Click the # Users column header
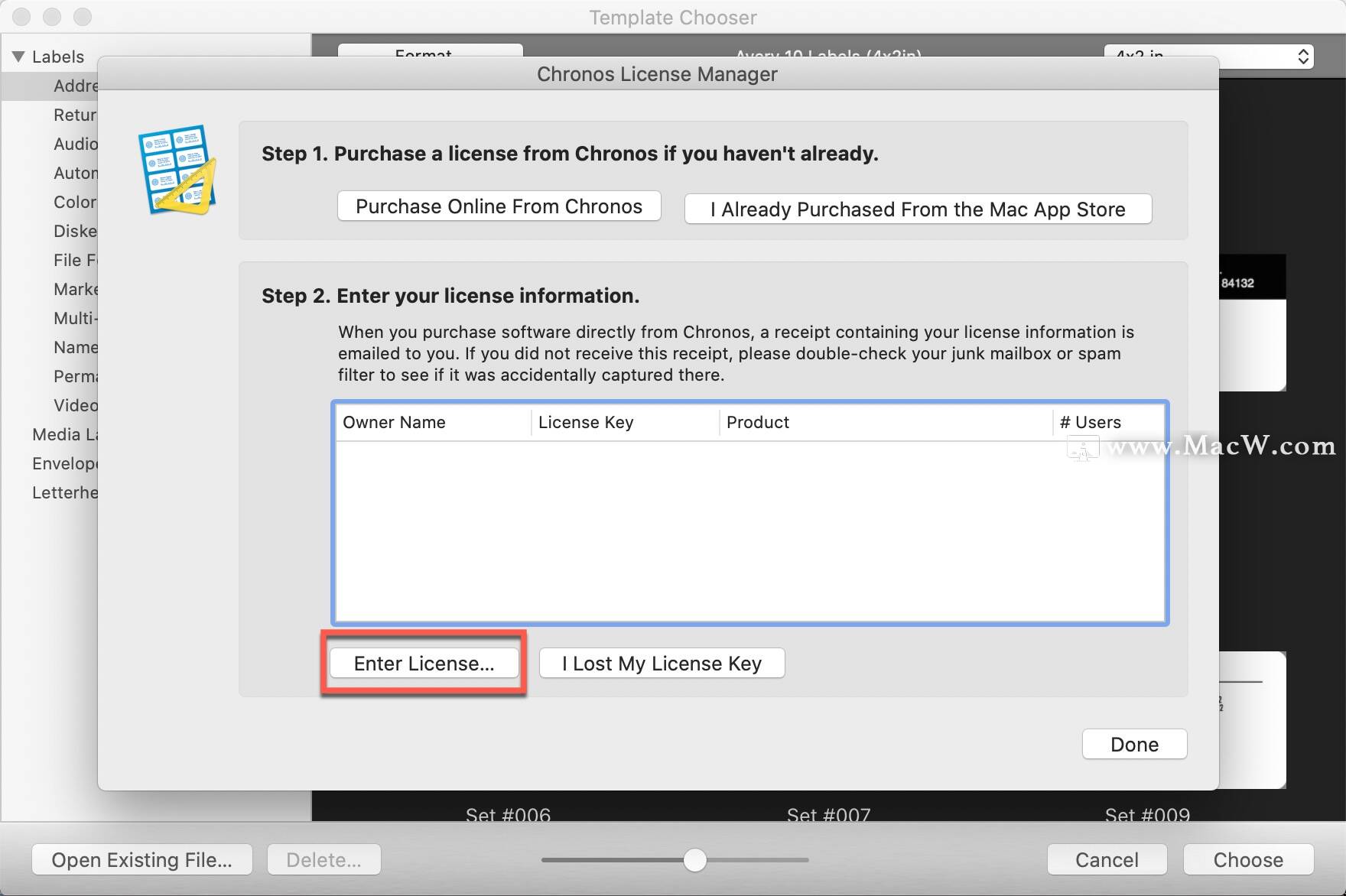Image resolution: width=1346 pixels, height=896 pixels. coord(1108,422)
